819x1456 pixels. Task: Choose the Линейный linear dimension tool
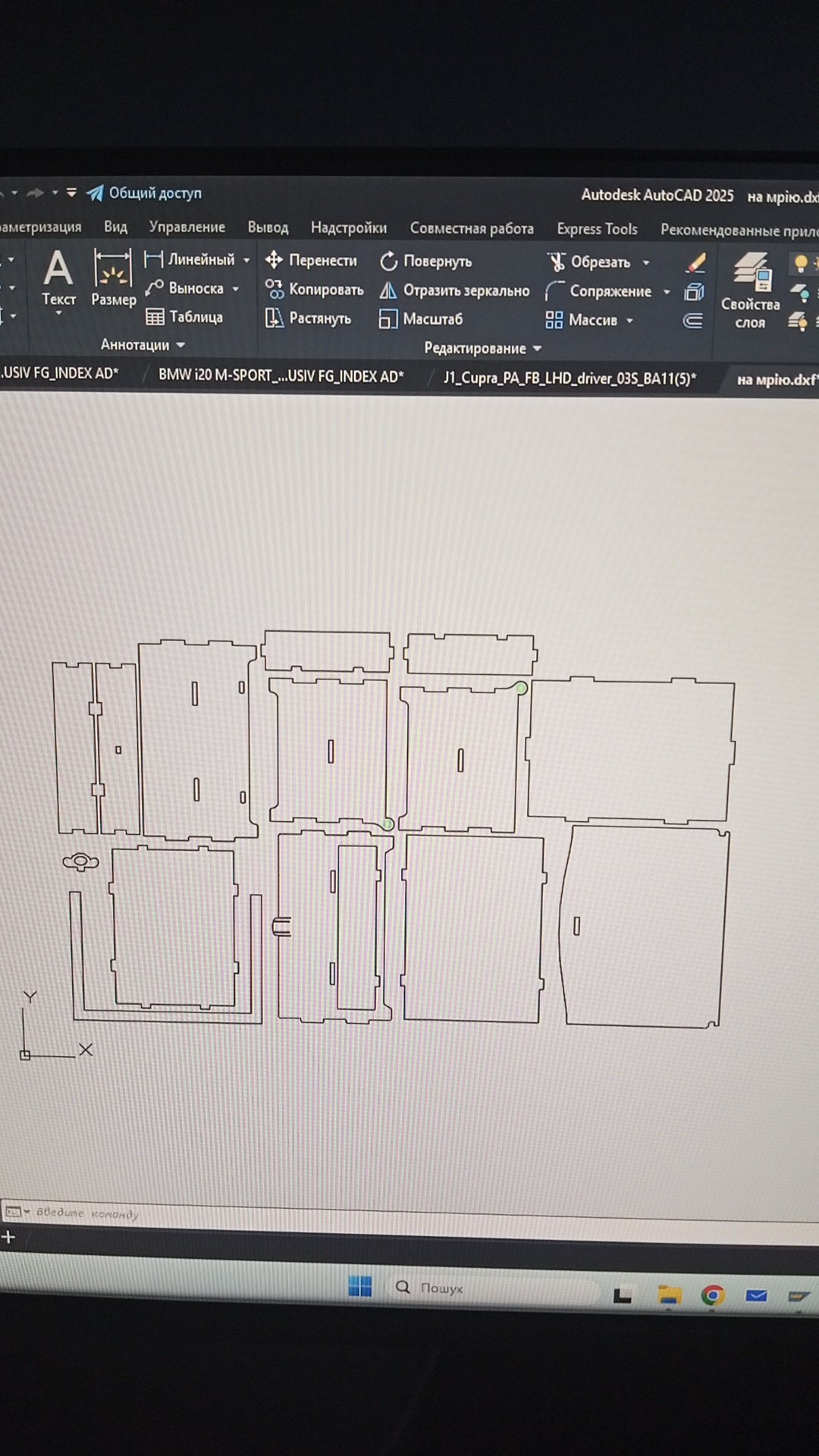(190, 259)
